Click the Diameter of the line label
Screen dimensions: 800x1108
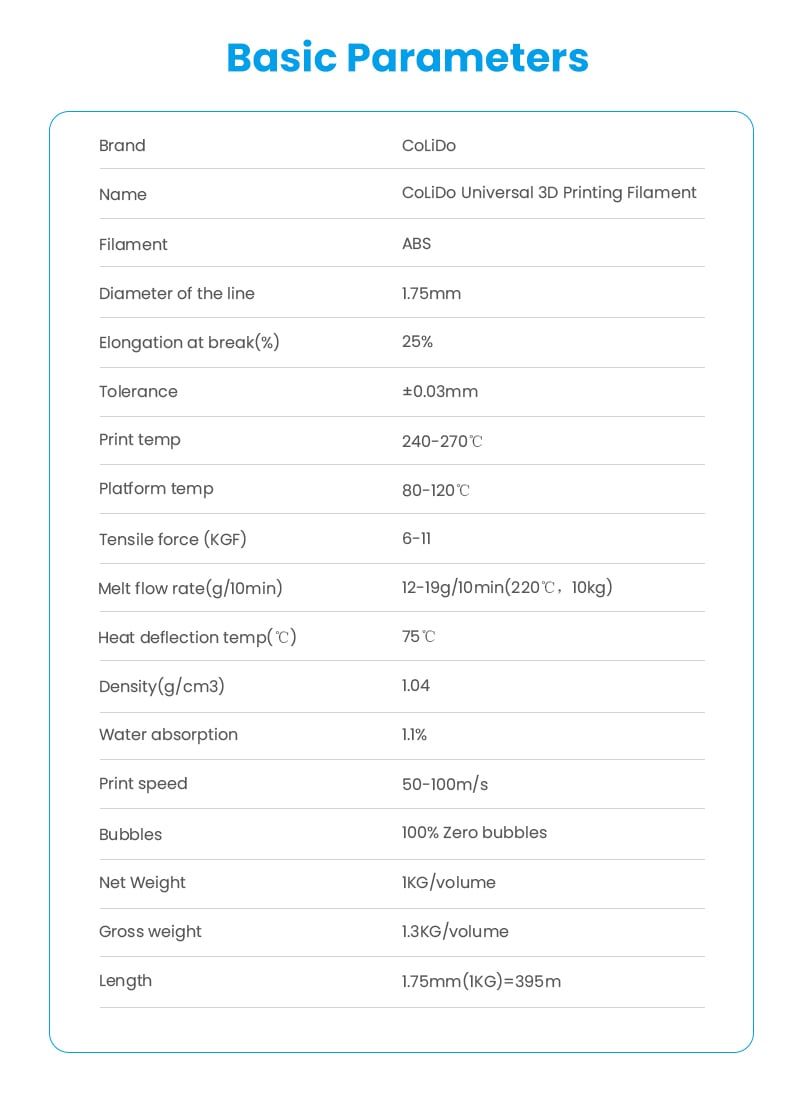(176, 294)
